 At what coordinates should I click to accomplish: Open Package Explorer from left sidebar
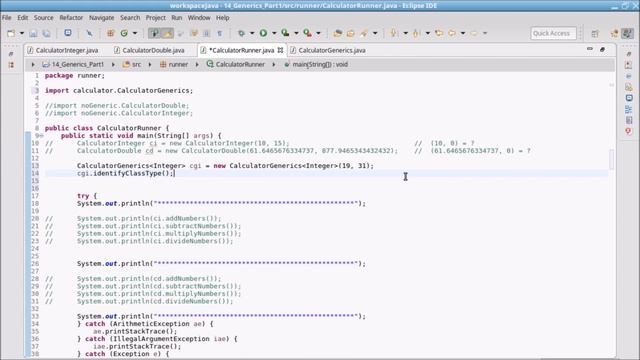pos(11,65)
